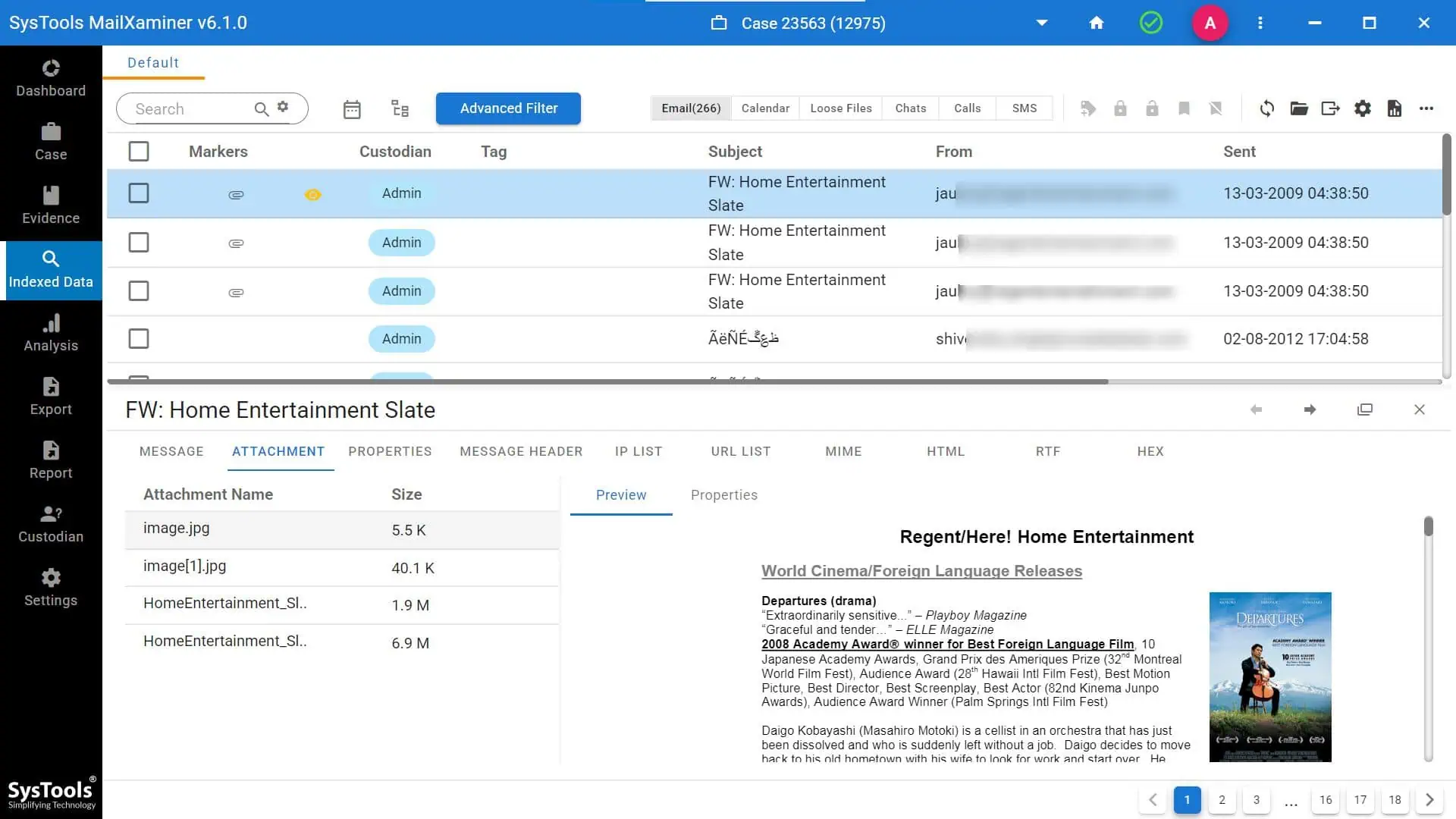Open the HEX tab

(1150, 451)
